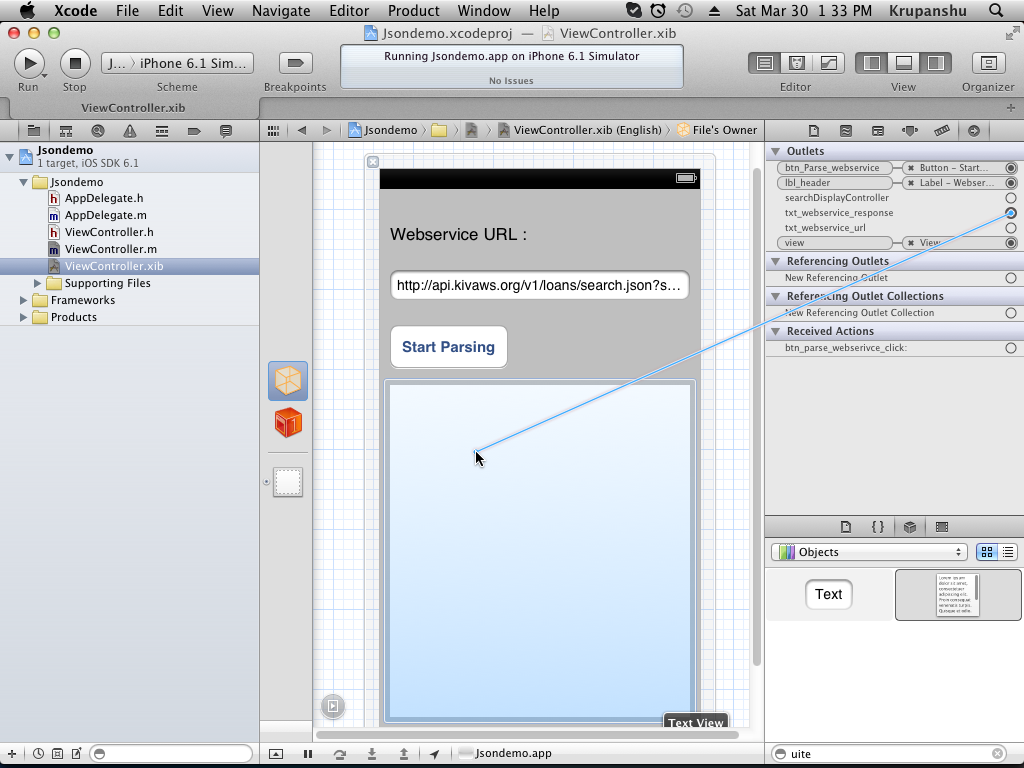Open the Product menu
The width and height of the screenshot is (1024, 768).
point(413,11)
